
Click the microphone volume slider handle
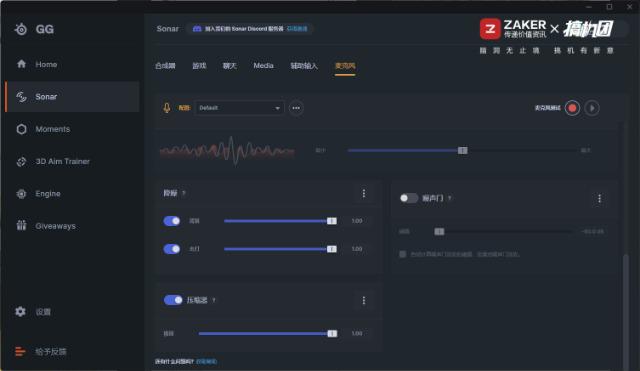click(462, 151)
